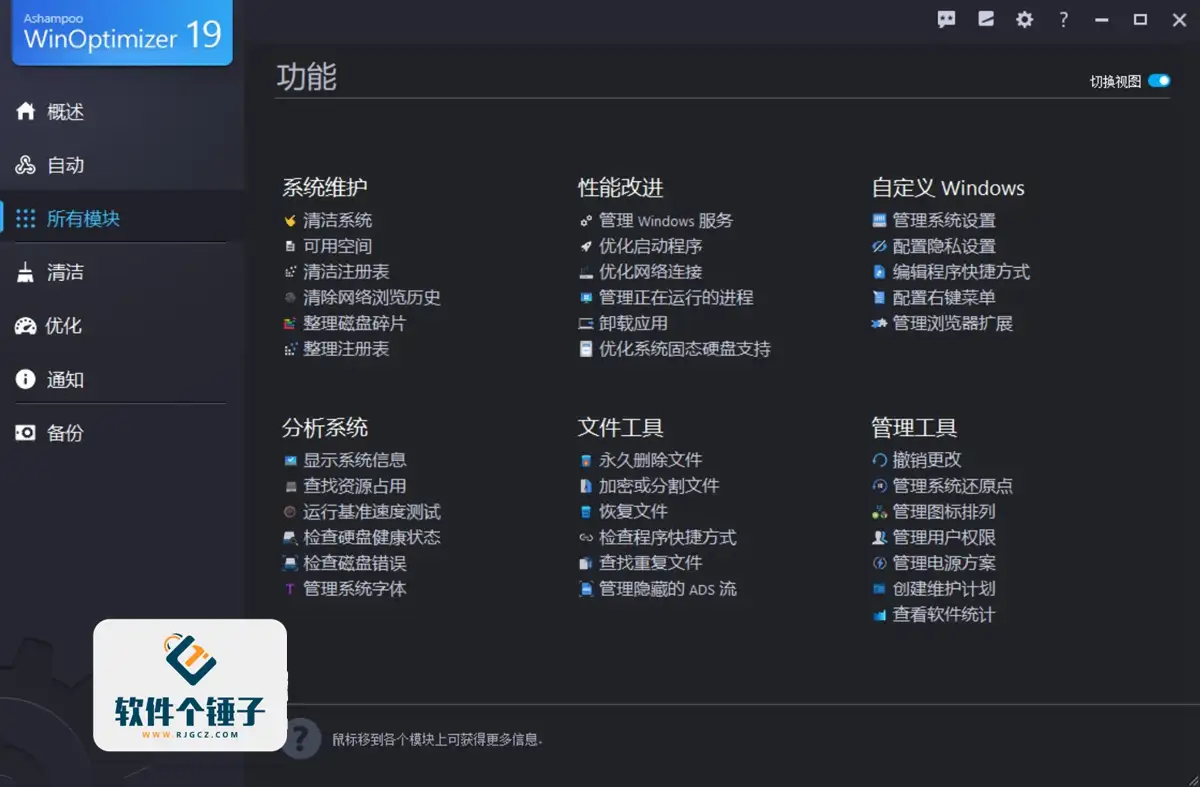Screen dimensions: 1200x787
Task: Open settings gear icon
Action: [x=1024, y=19]
